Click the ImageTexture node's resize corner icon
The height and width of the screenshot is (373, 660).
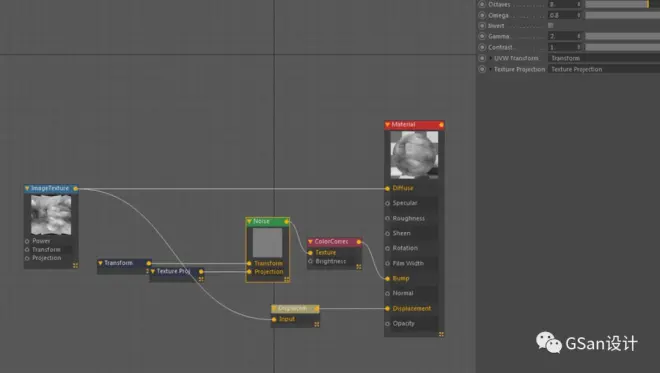75,265
